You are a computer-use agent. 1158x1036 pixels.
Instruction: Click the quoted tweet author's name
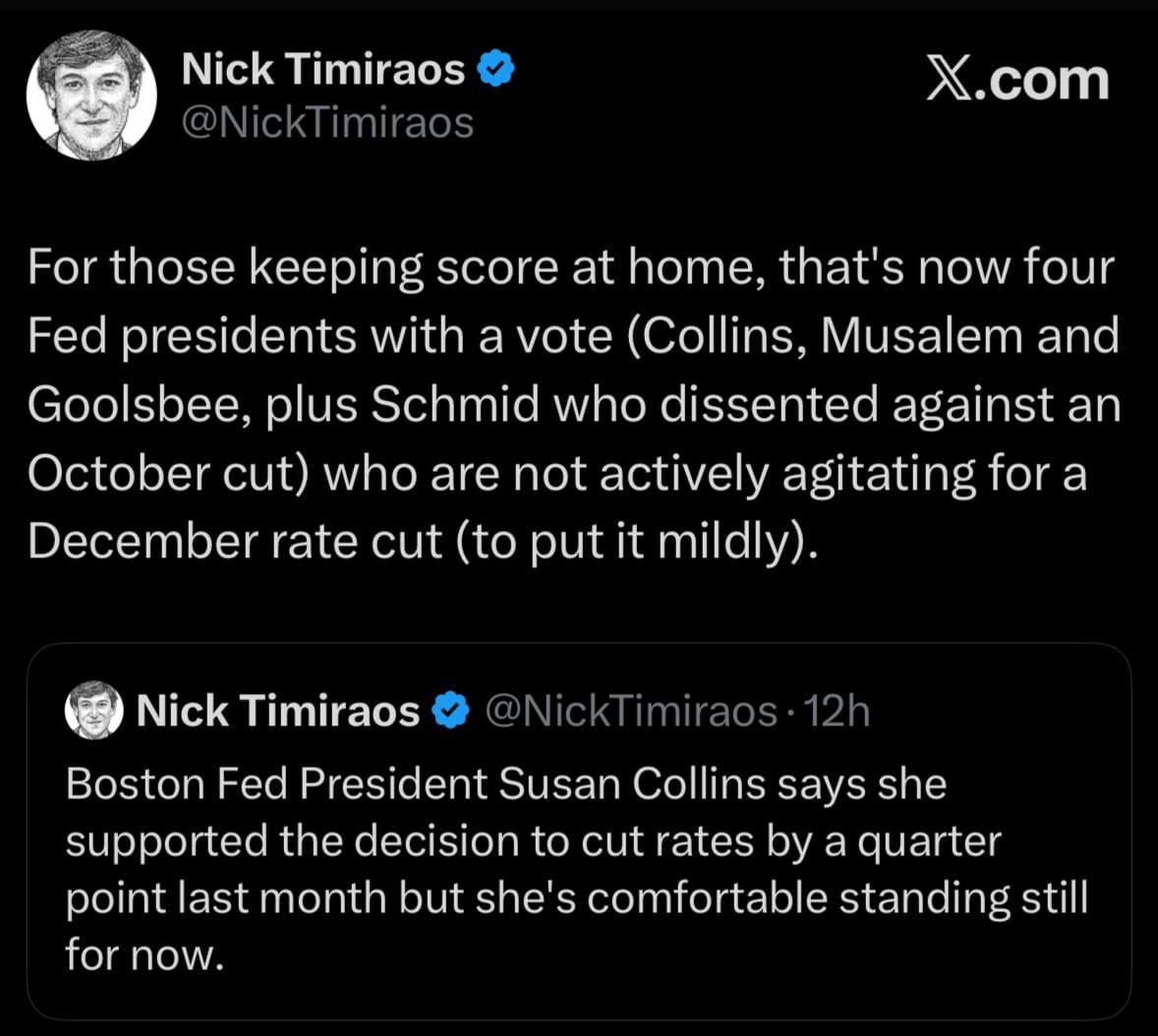point(275,710)
